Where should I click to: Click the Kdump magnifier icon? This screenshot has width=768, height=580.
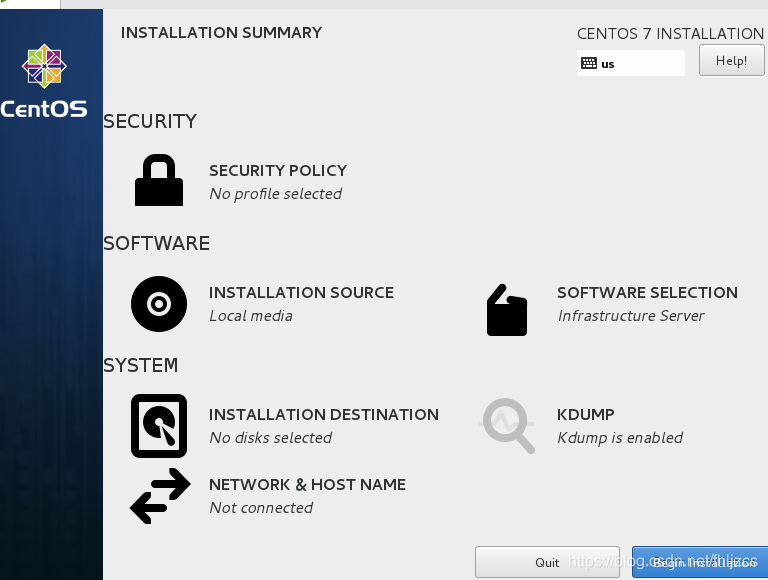coord(507,426)
